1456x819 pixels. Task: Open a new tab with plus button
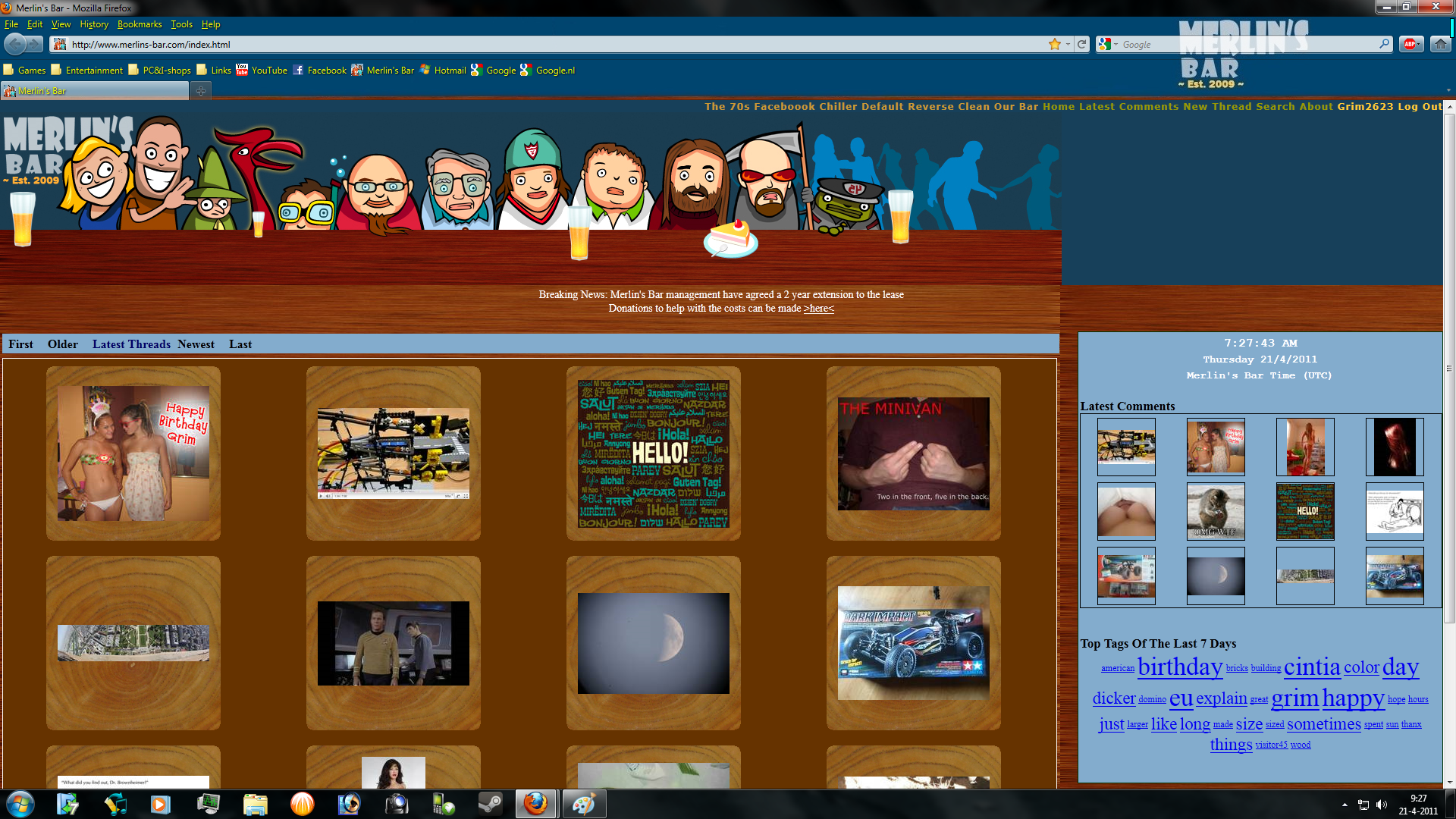point(201,91)
